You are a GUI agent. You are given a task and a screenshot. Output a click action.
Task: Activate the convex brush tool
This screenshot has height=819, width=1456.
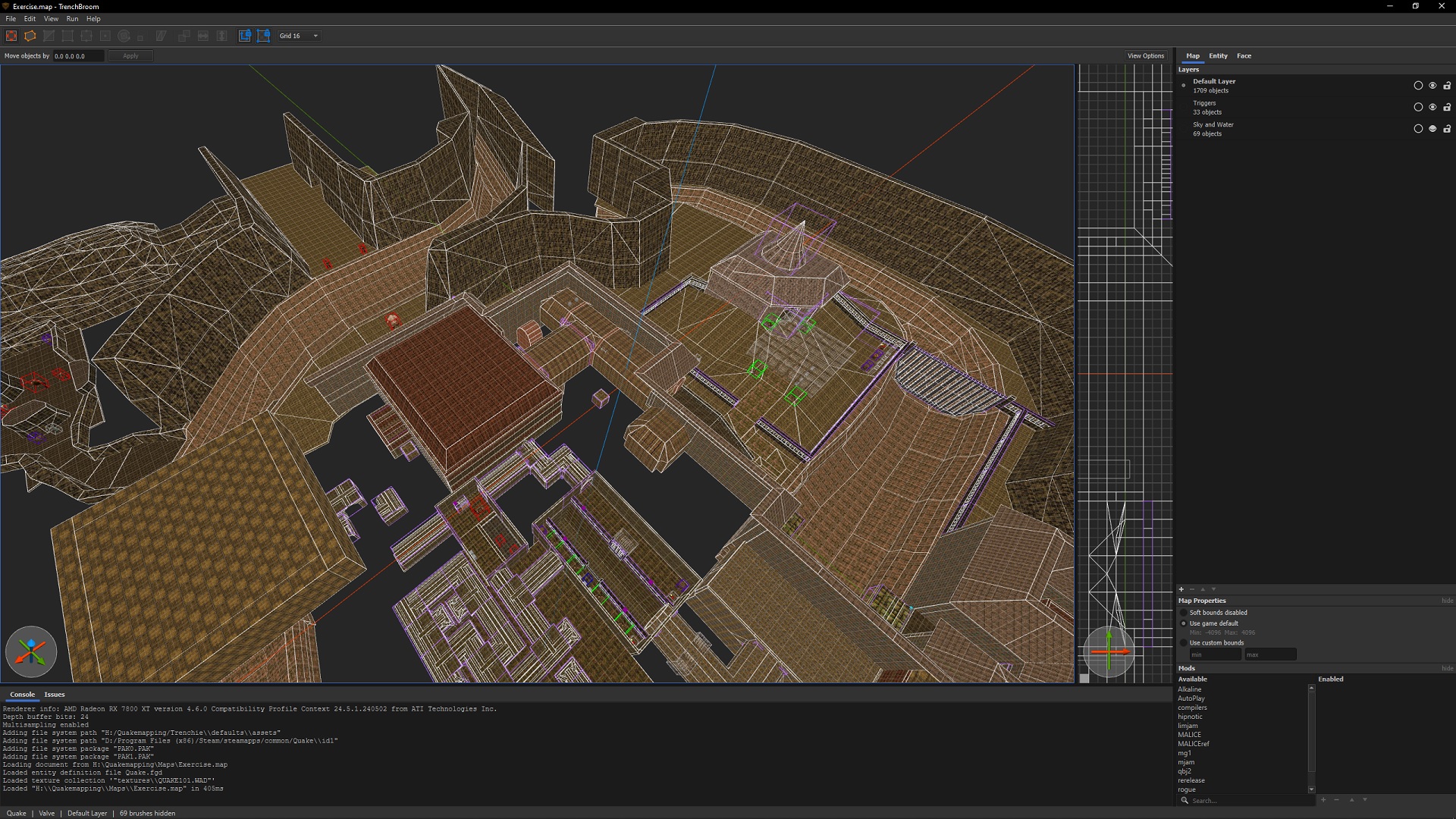click(30, 36)
